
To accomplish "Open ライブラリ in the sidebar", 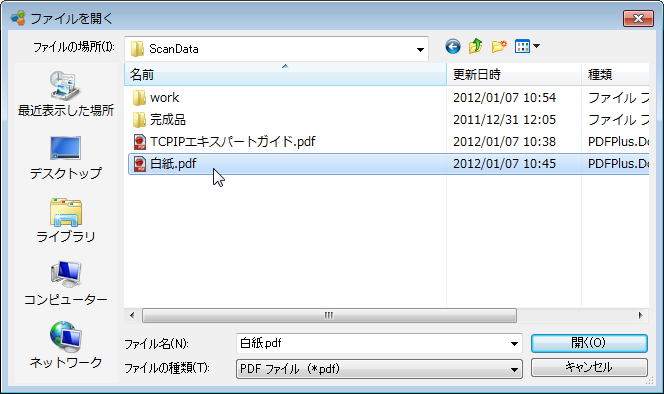I will (x=66, y=220).
